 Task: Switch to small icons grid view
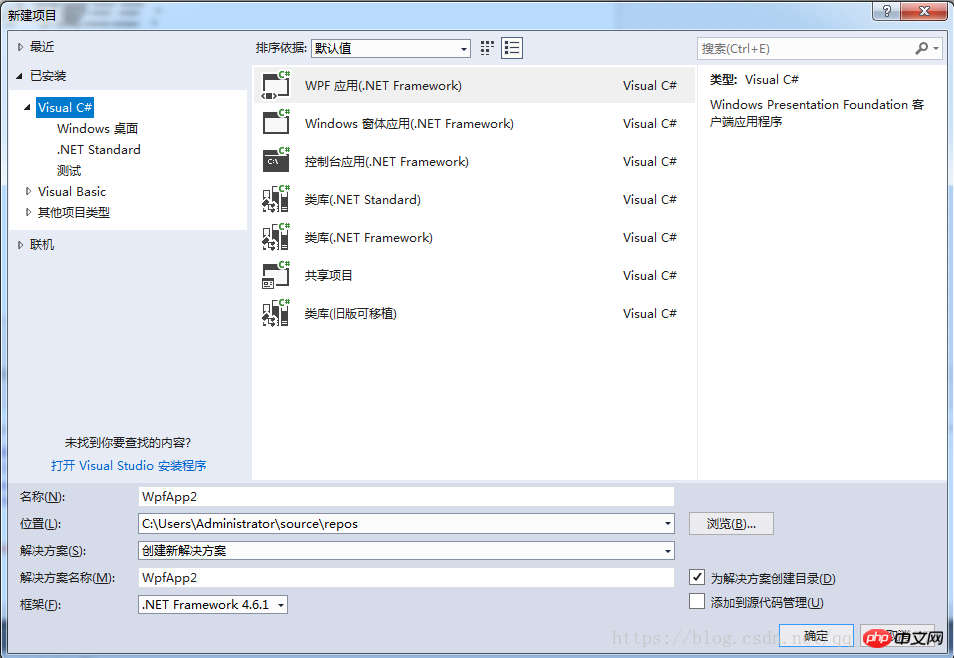tap(487, 48)
